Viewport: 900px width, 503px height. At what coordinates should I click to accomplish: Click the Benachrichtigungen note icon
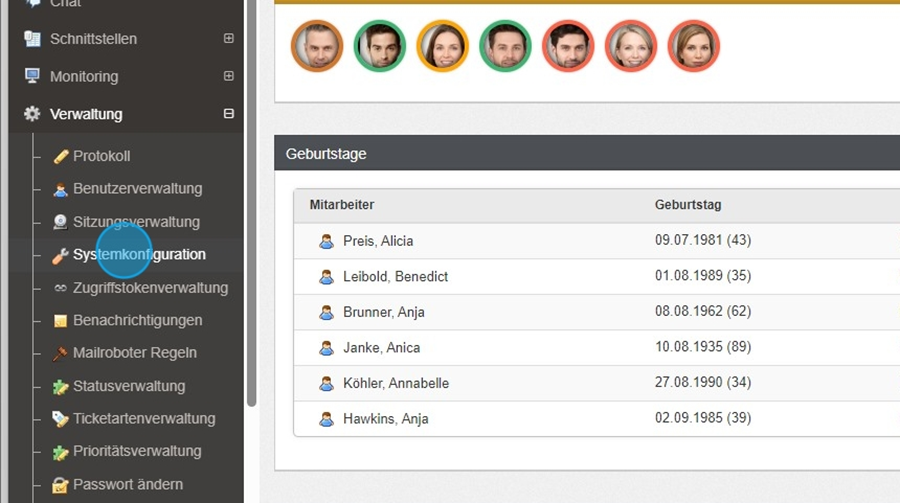point(61,321)
